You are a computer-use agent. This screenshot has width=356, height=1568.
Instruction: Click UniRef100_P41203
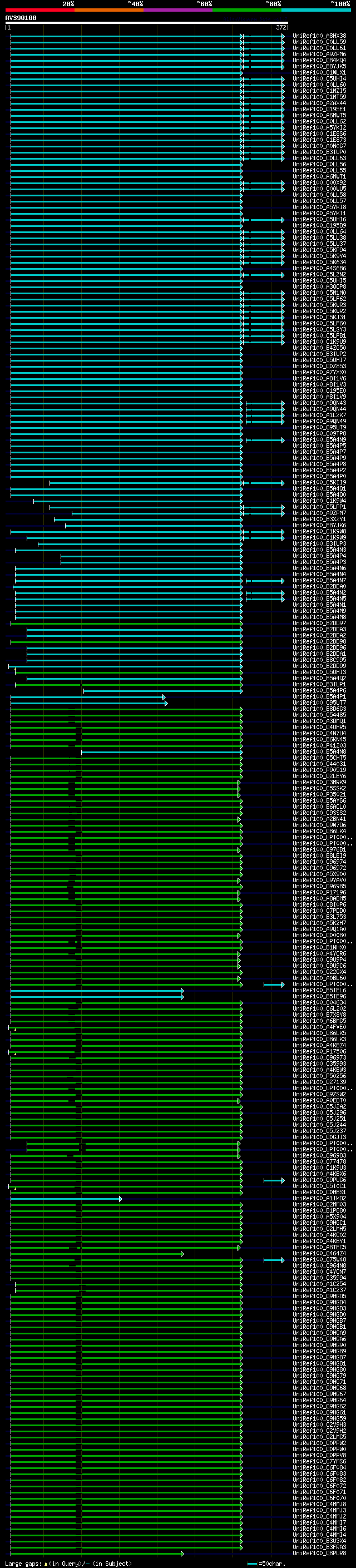point(319,746)
